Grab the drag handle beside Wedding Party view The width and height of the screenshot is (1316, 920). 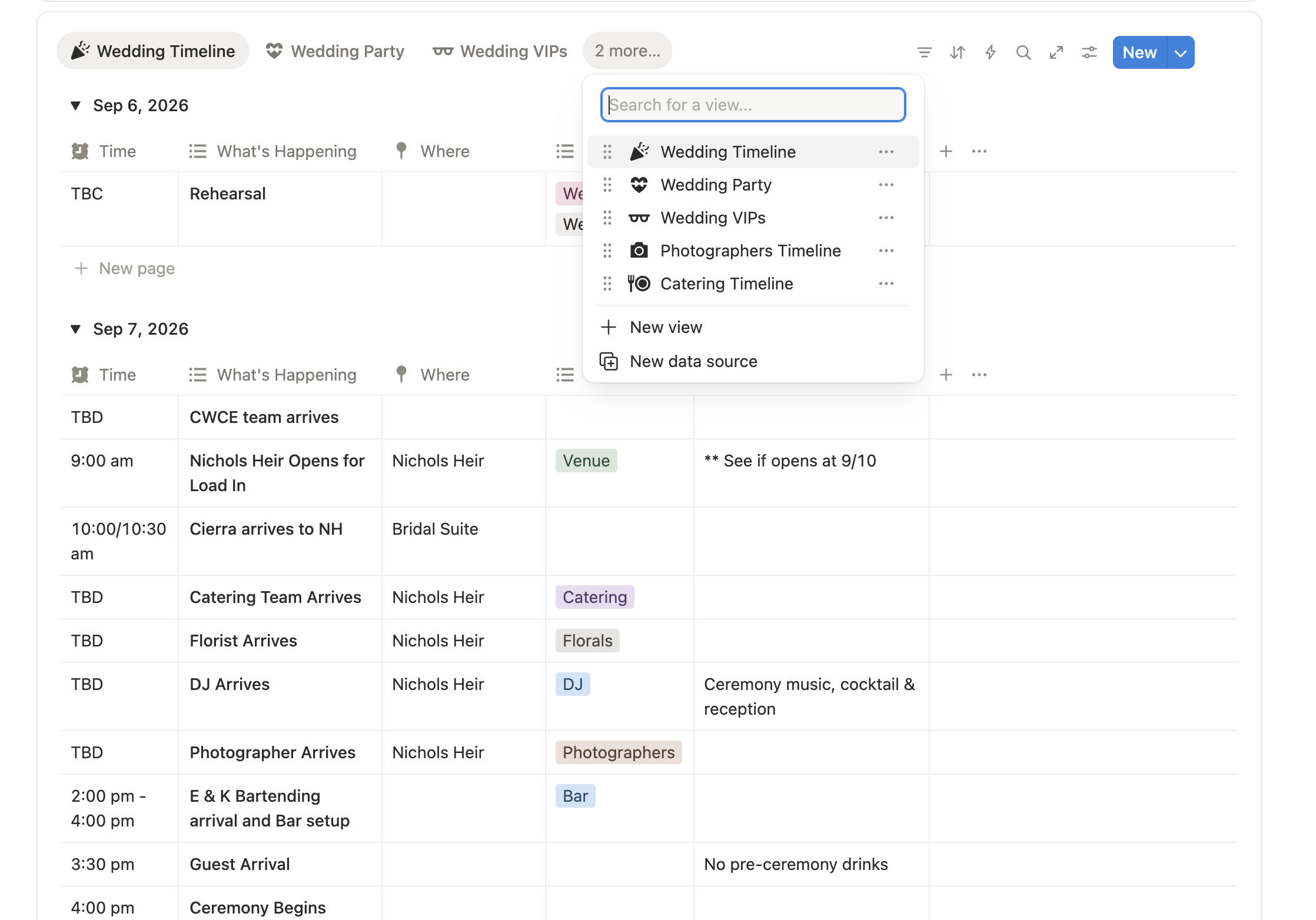point(607,185)
